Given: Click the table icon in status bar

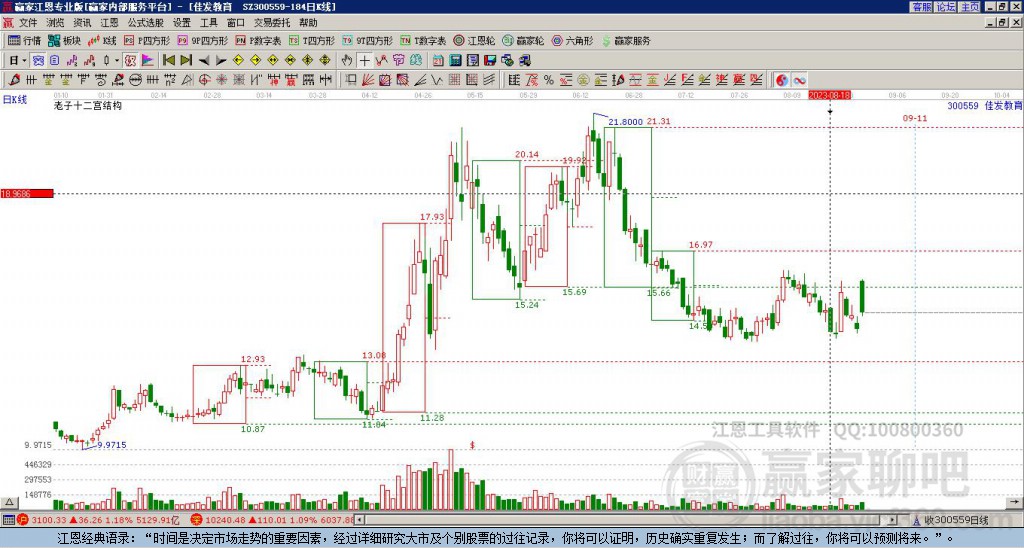Looking at the screenshot, I should coord(8,520).
